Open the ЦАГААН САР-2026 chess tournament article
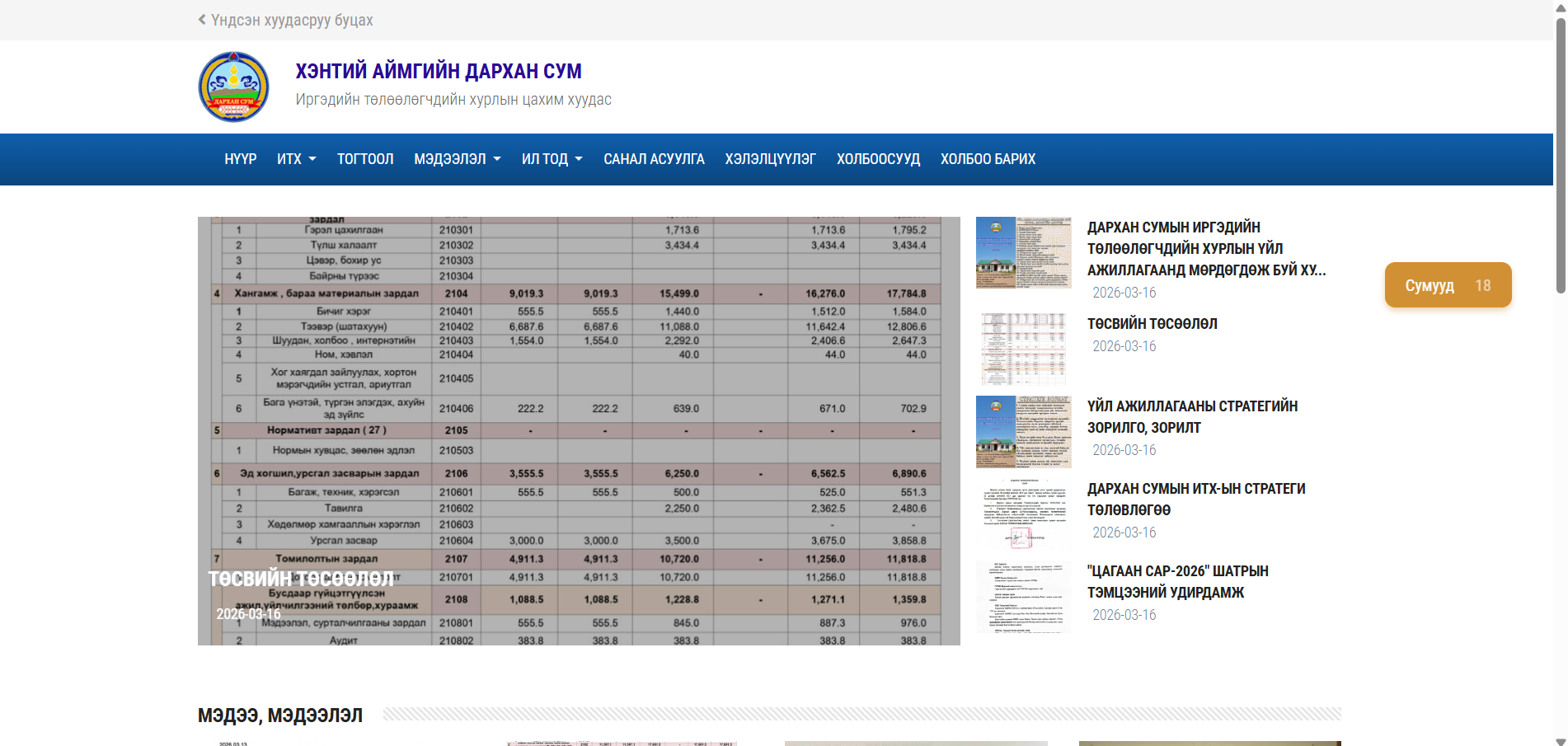The width and height of the screenshot is (1568, 746). tap(1177, 582)
